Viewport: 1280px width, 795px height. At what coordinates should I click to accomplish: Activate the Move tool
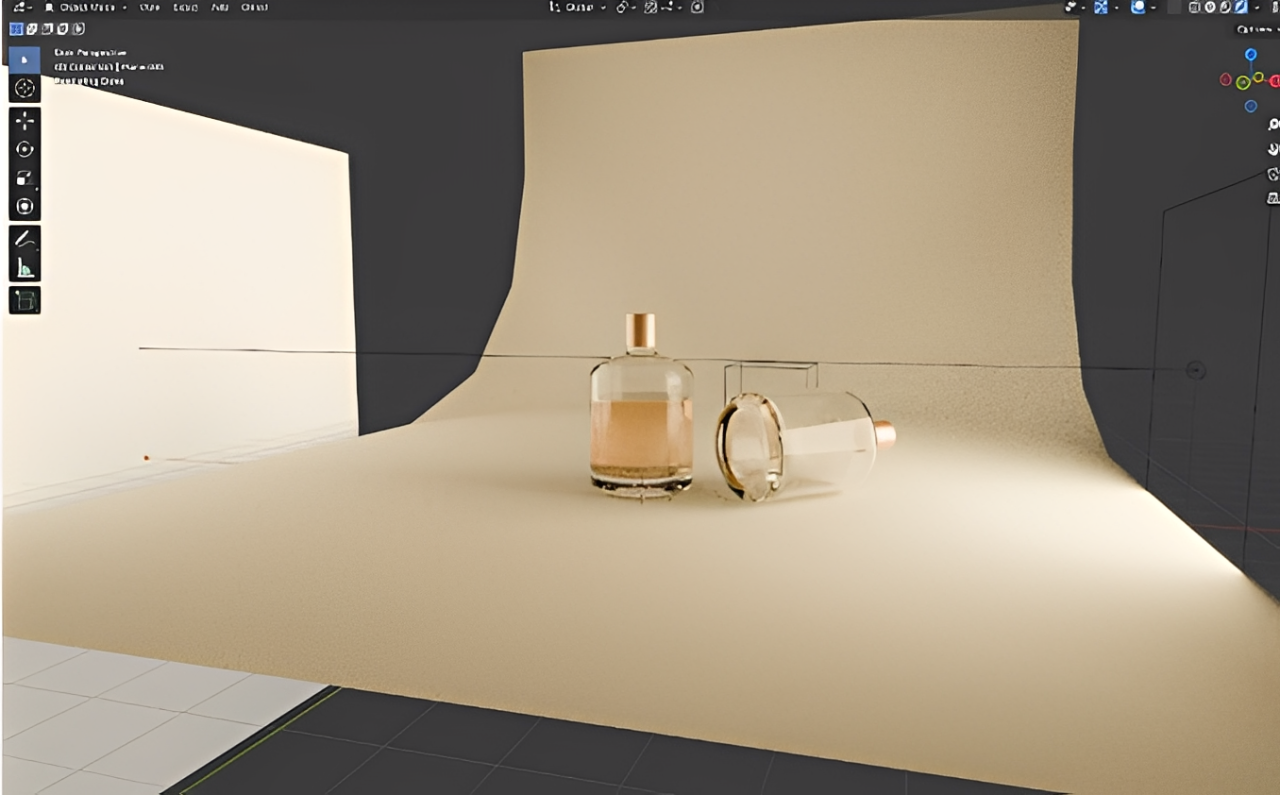point(24,121)
